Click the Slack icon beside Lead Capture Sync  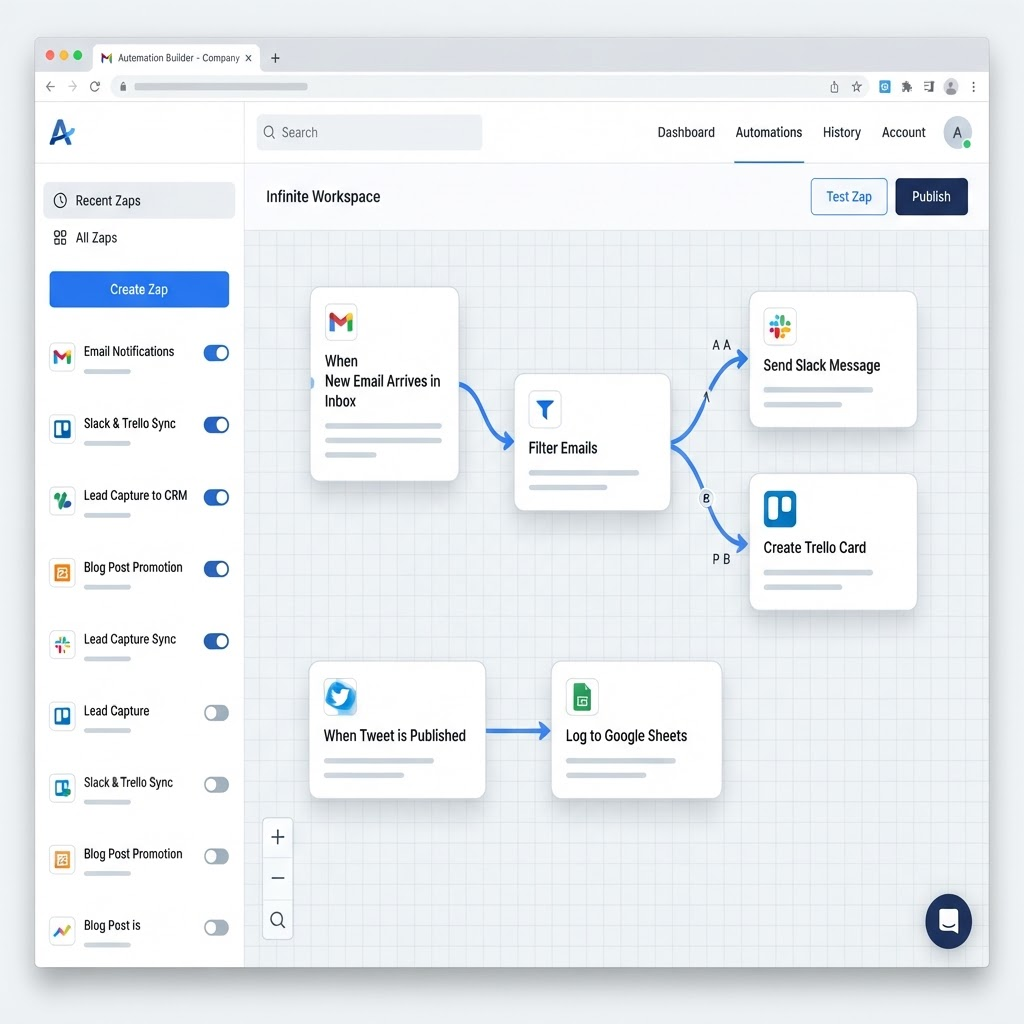click(x=62, y=645)
